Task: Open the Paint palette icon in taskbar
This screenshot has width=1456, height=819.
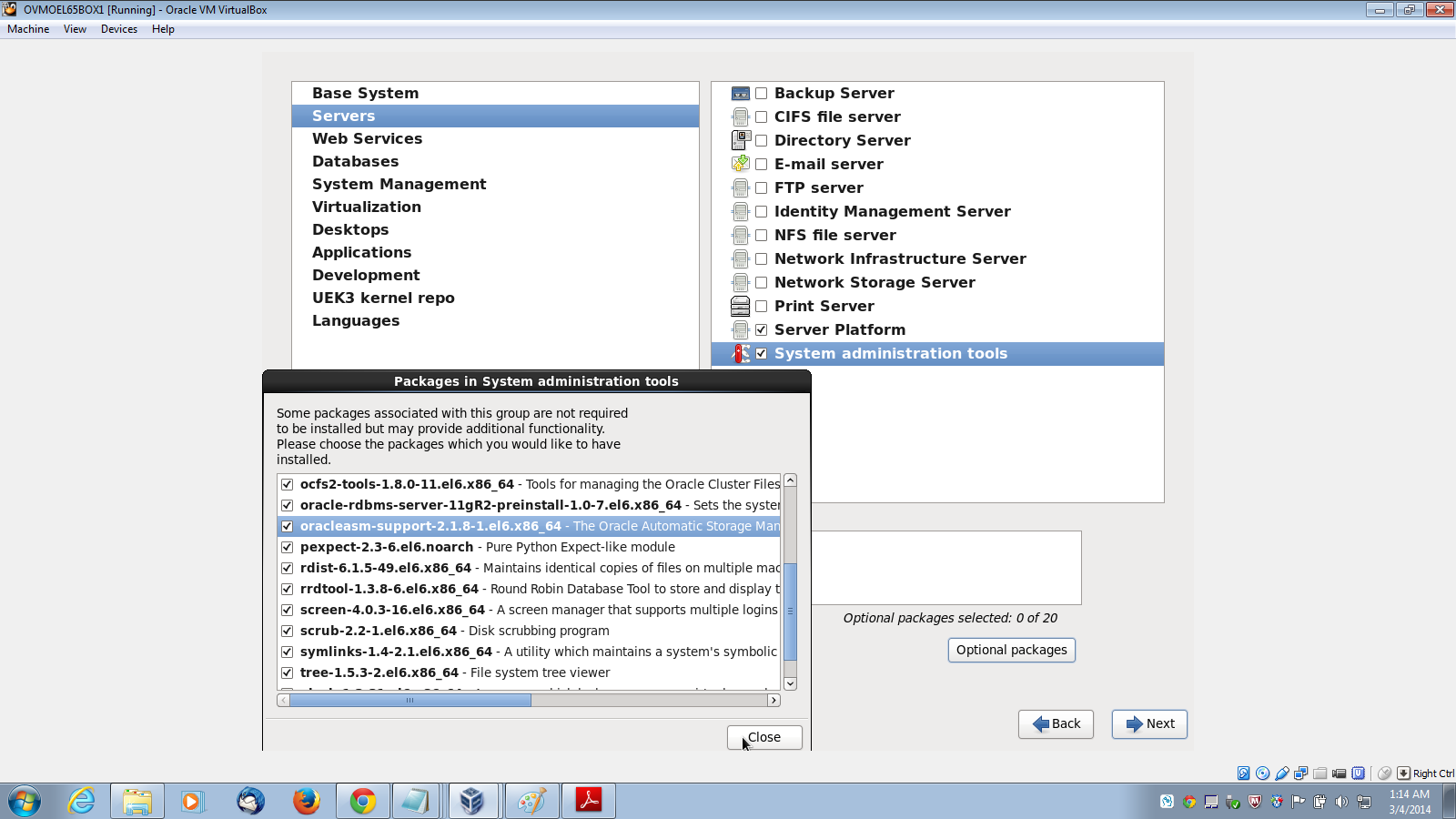Action: click(x=531, y=801)
